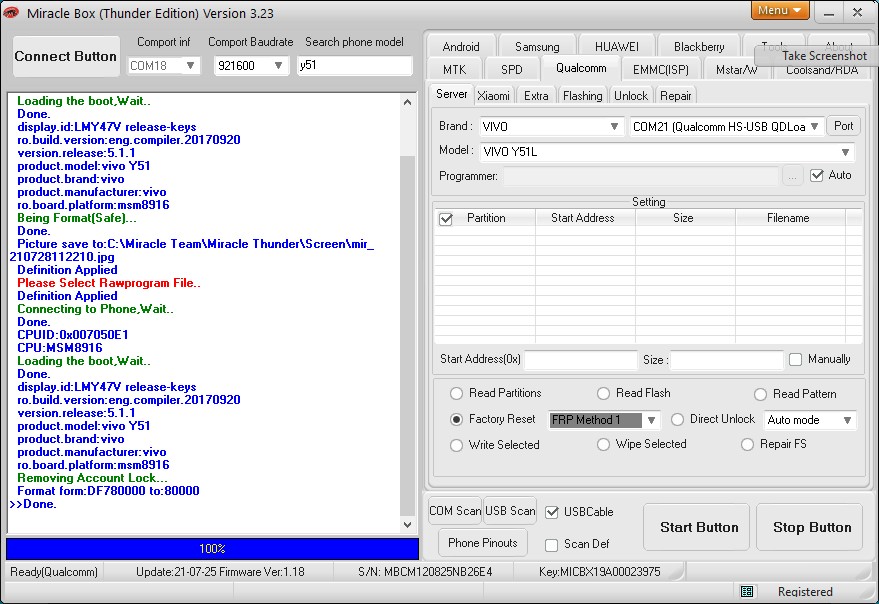Open the Repair sub-tab
Screen dimensions: 879x604
click(x=676, y=96)
